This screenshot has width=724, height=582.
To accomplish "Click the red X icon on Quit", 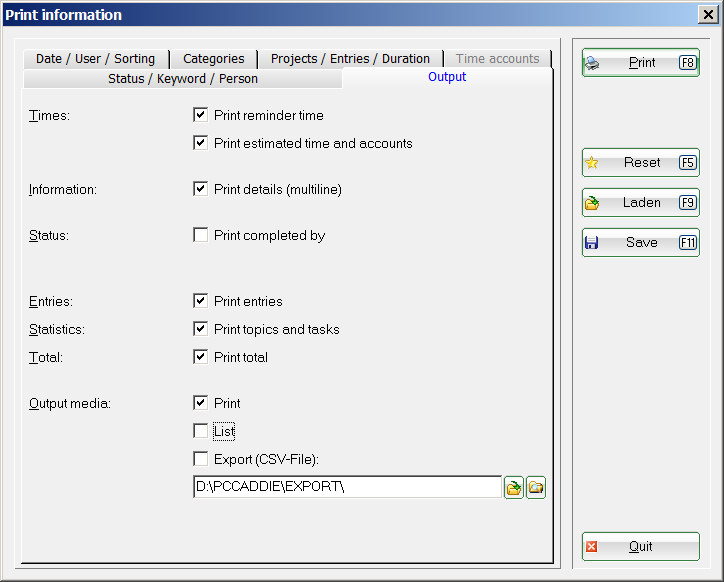I will (x=591, y=547).
